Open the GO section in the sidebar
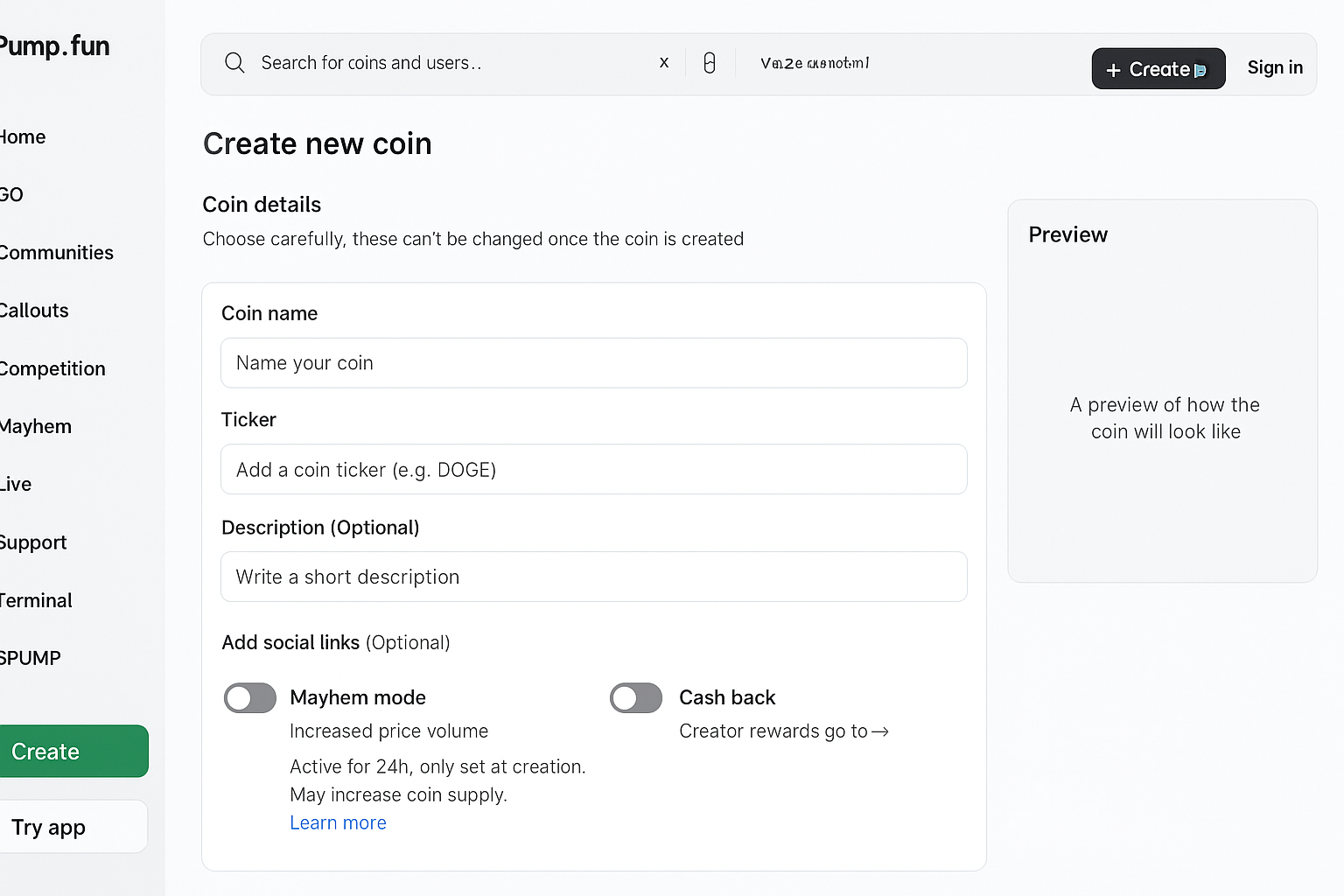The height and width of the screenshot is (896, 1344). [11, 194]
